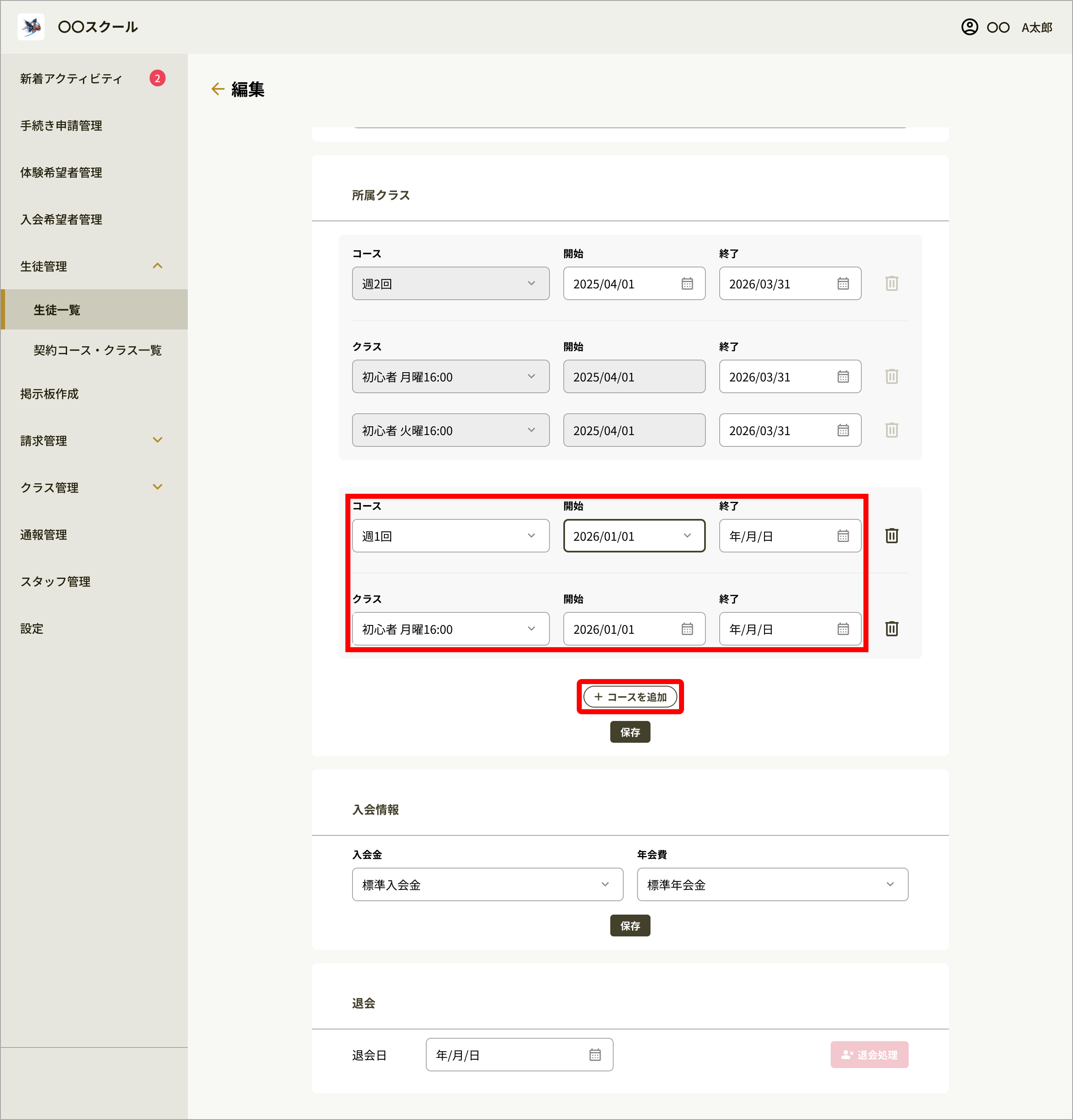1073x1120 pixels.
Task: Click the notification badge showing 2
Action: point(157,78)
